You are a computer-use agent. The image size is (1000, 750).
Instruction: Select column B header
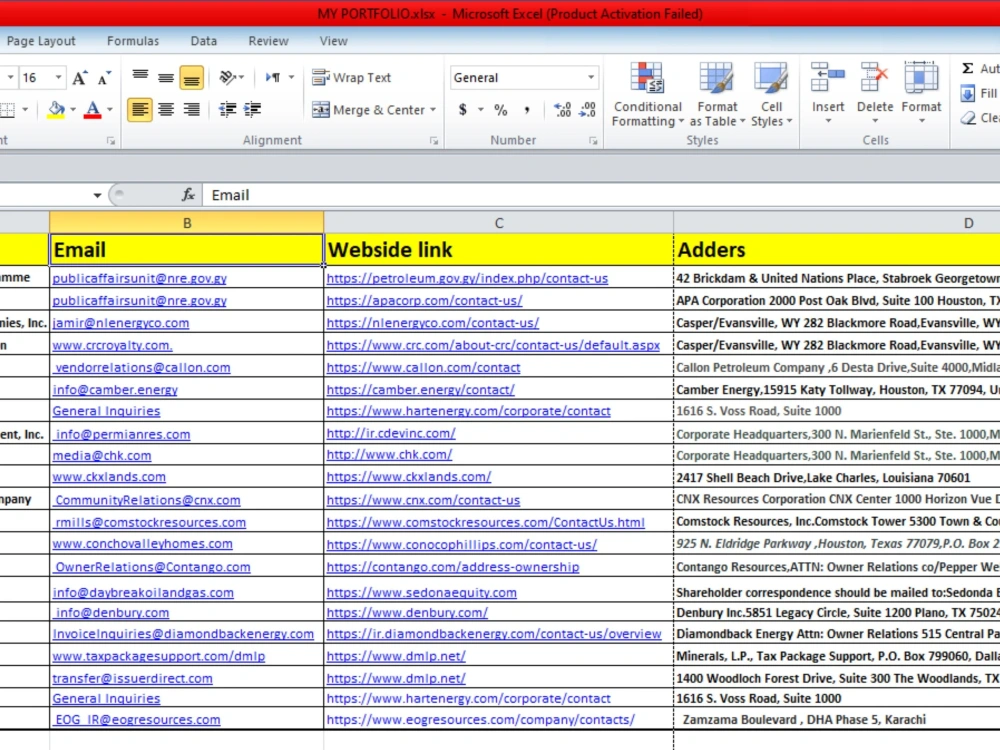pos(187,223)
